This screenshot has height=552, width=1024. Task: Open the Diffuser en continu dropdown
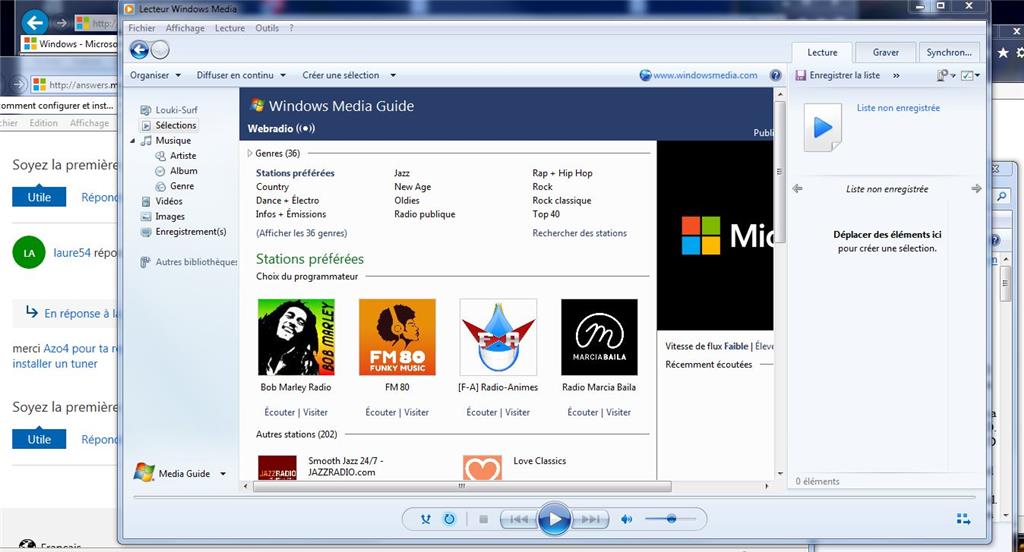tap(241, 75)
